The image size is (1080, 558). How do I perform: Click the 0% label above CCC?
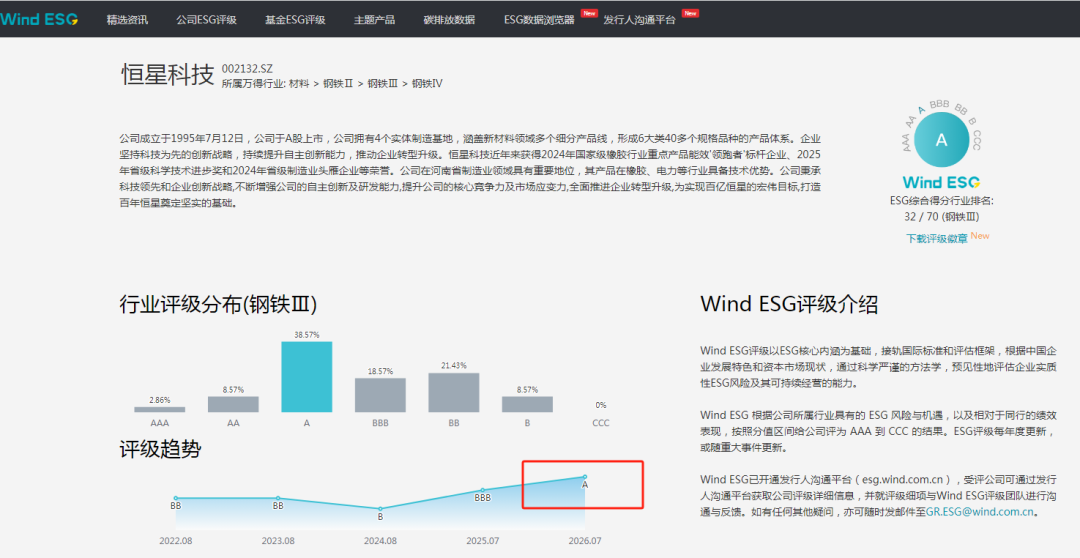tap(601, 405)
